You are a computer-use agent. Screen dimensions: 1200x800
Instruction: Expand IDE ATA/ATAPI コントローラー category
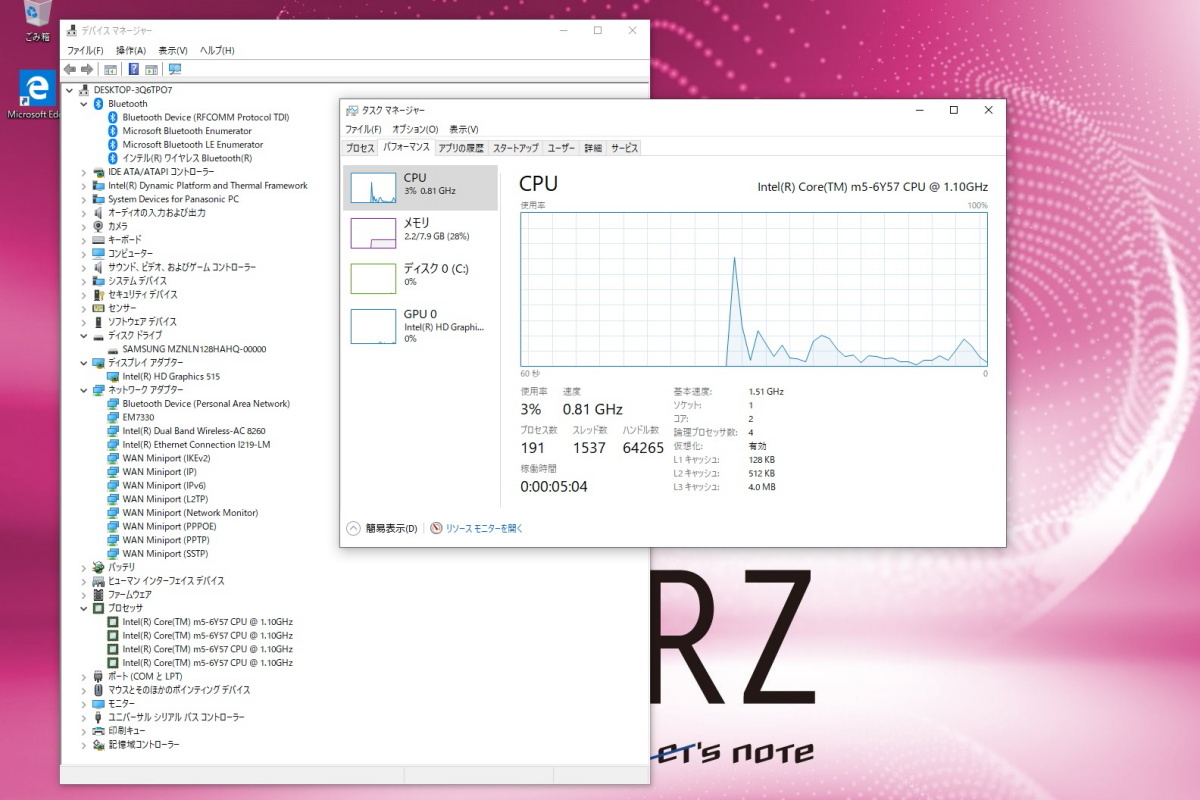(84, 172)
